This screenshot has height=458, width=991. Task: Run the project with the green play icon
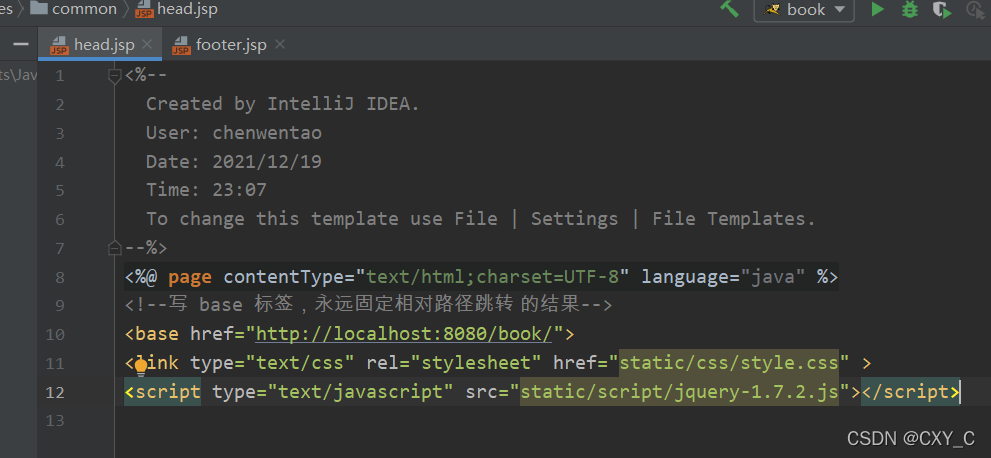(877, 9)
